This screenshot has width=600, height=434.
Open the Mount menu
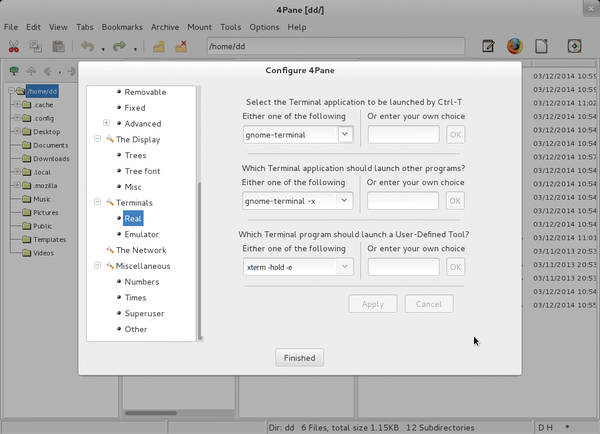tap(199, 27)
